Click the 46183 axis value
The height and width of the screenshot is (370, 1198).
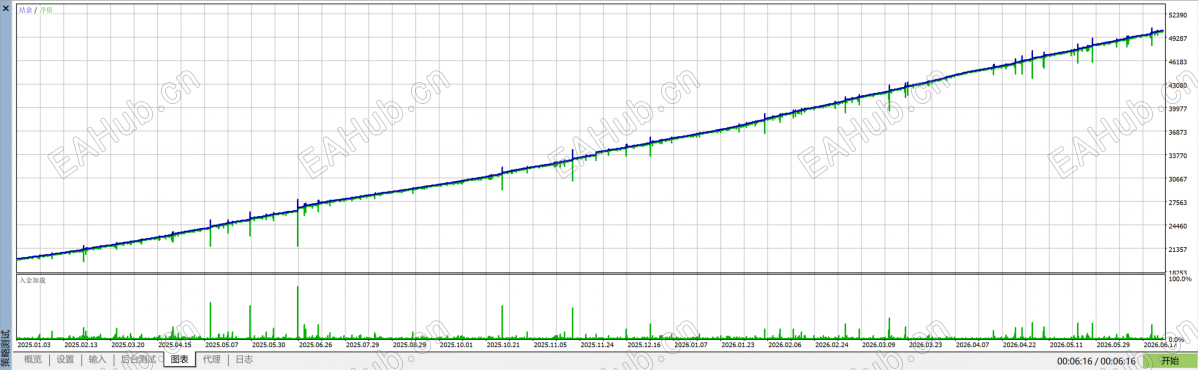tap(1179, 62)
